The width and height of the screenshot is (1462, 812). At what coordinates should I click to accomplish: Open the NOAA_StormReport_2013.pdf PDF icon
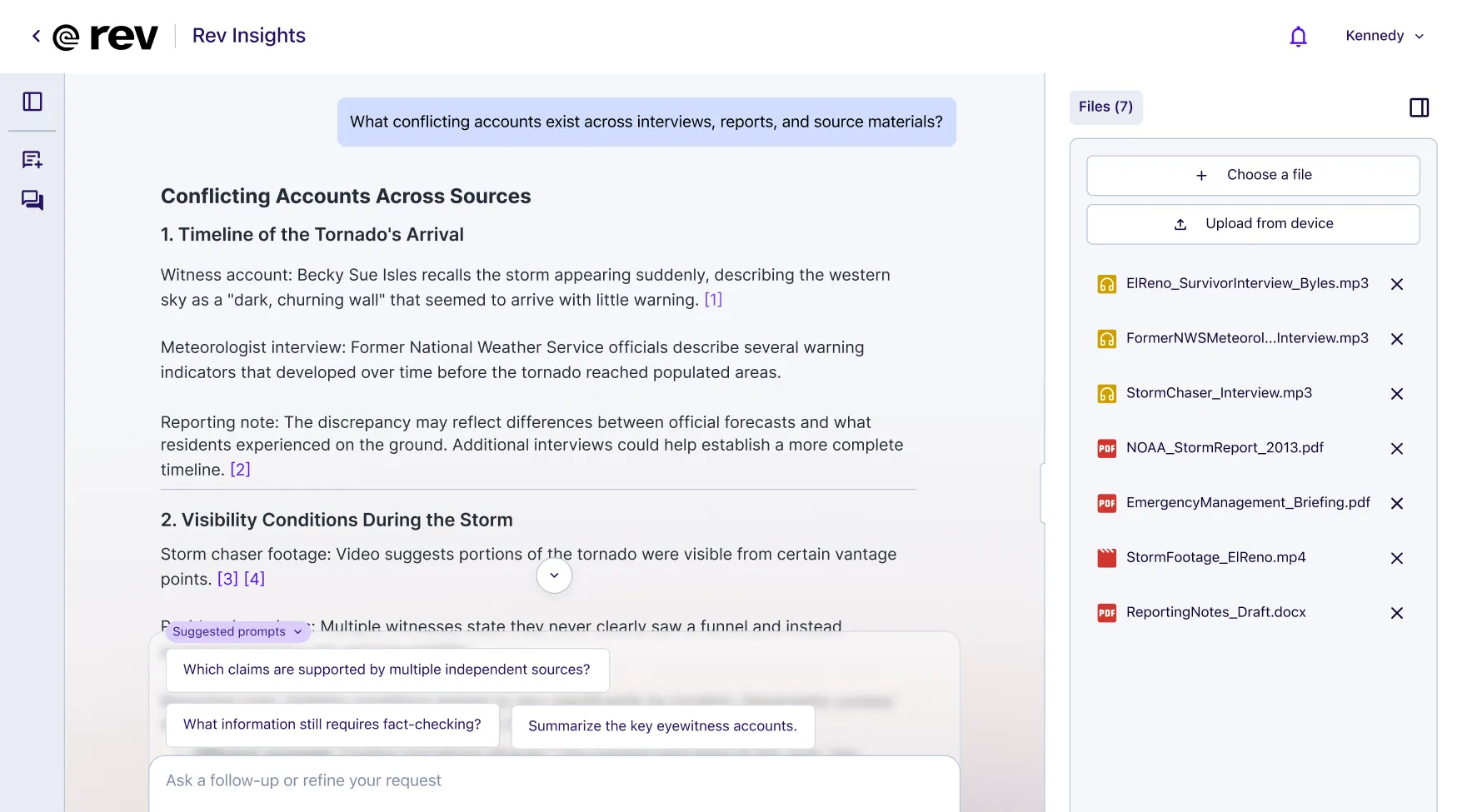point(1106,449)
